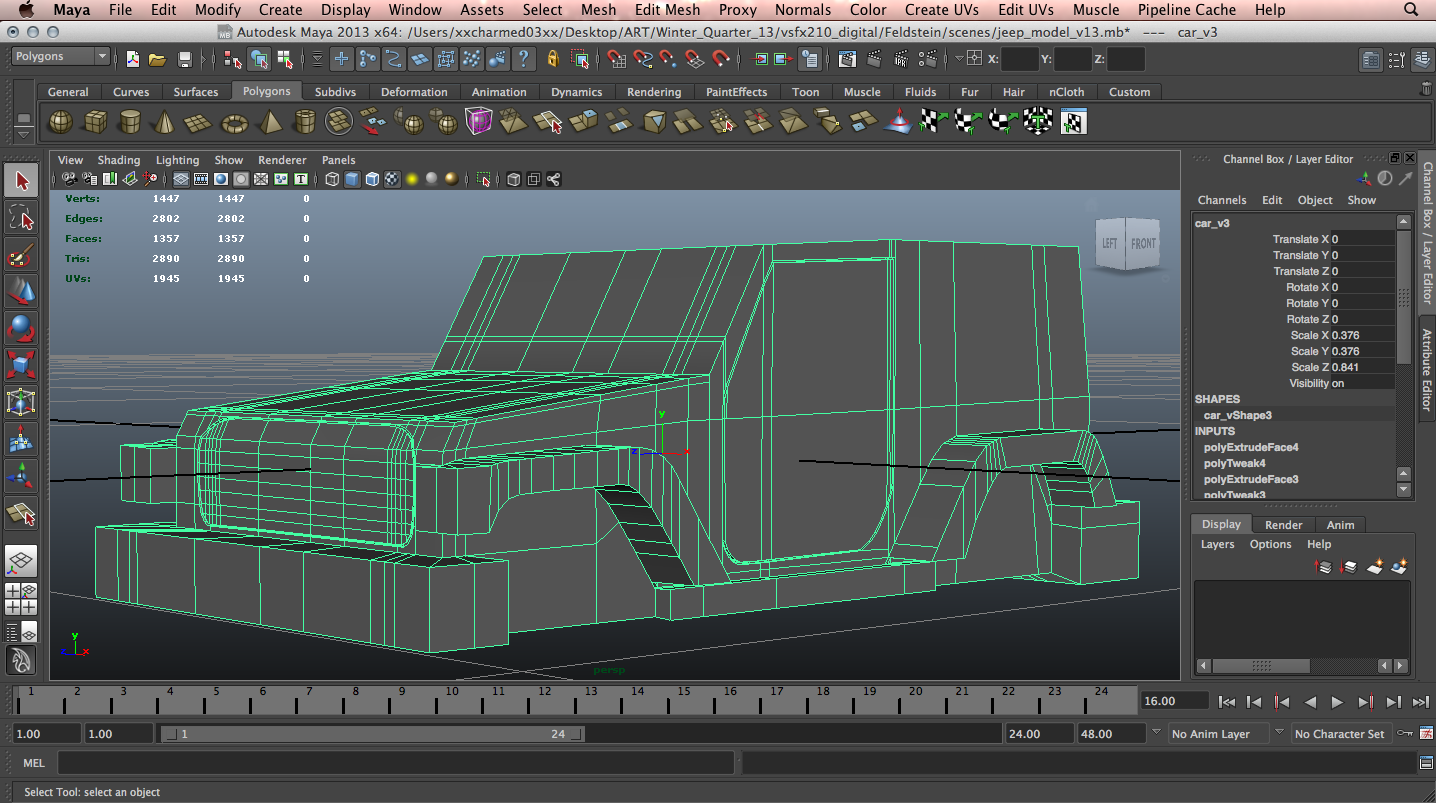Click the polygon cone shelf icon
This screenshot has height=803, width=1436.
[163, 122]
